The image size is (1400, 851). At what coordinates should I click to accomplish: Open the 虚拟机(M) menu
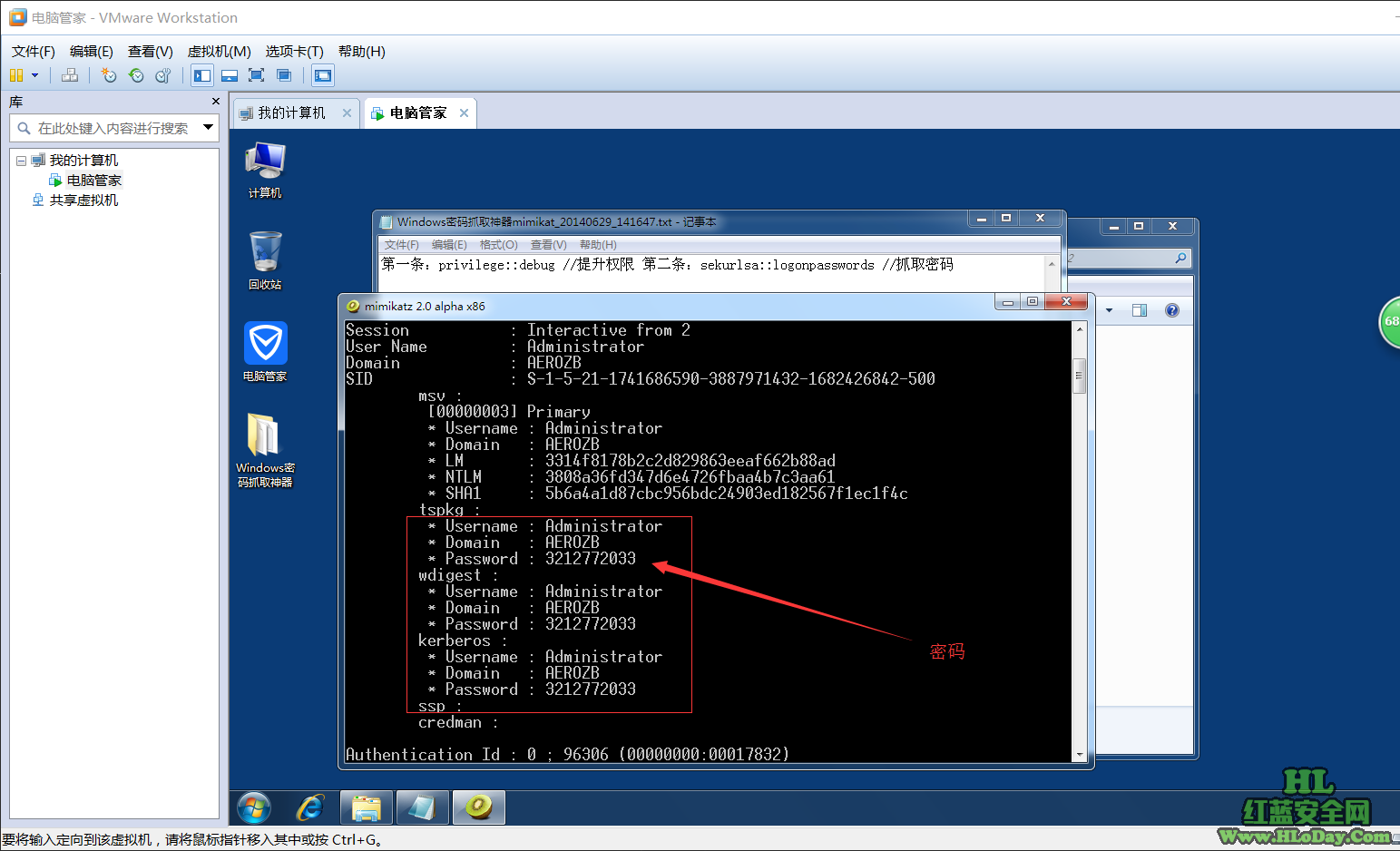tap(220, 52)
